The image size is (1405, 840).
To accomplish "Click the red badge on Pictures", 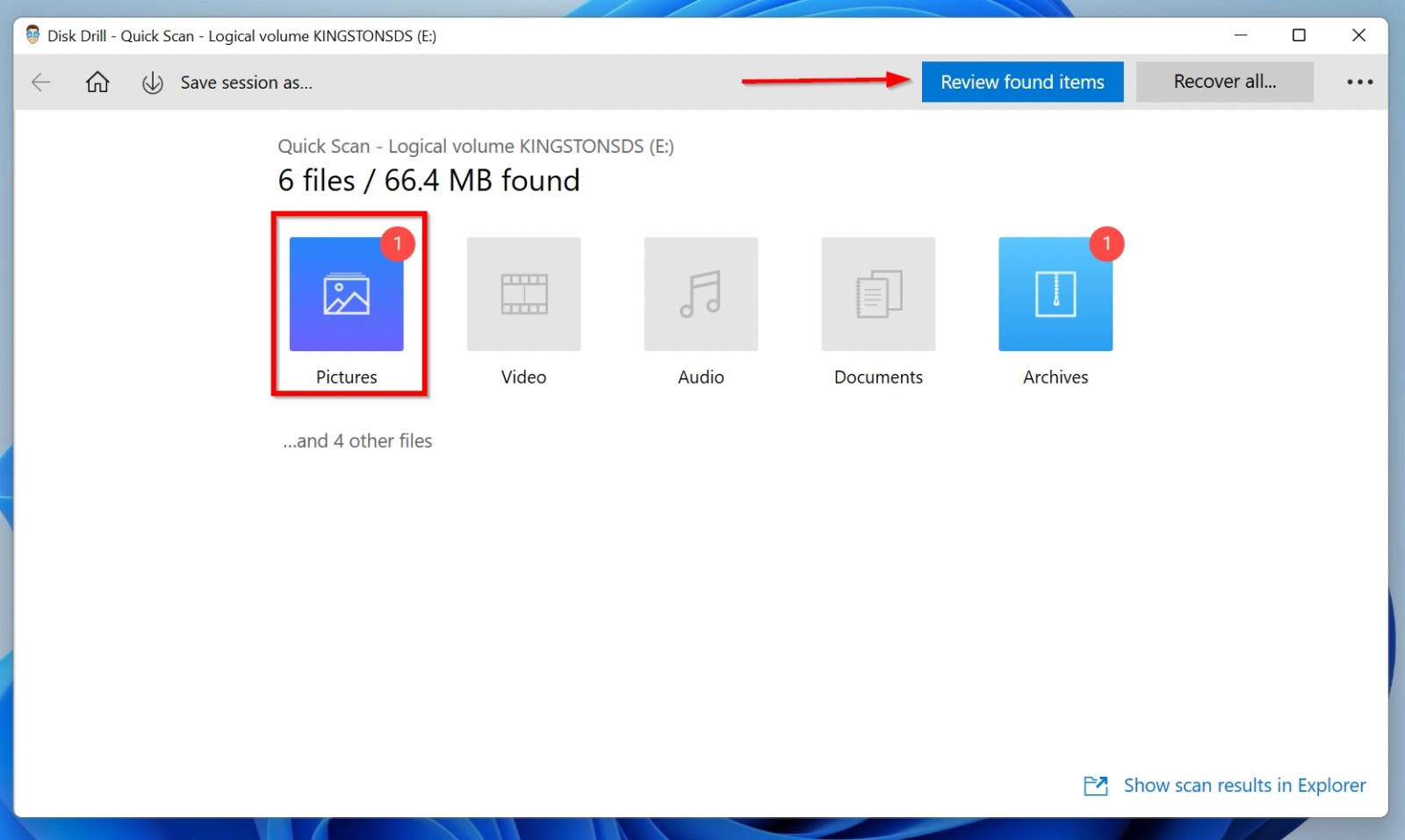I will pos(398,245).
